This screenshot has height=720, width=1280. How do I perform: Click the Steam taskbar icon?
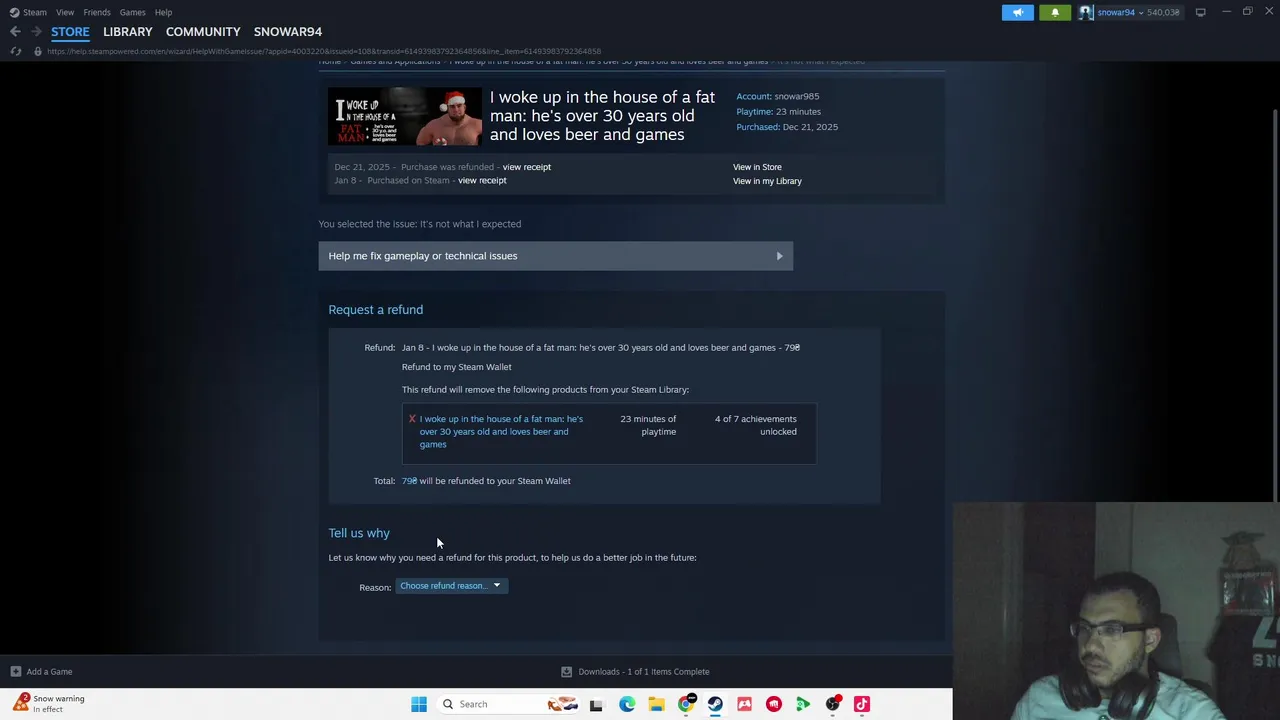(715, 704)
